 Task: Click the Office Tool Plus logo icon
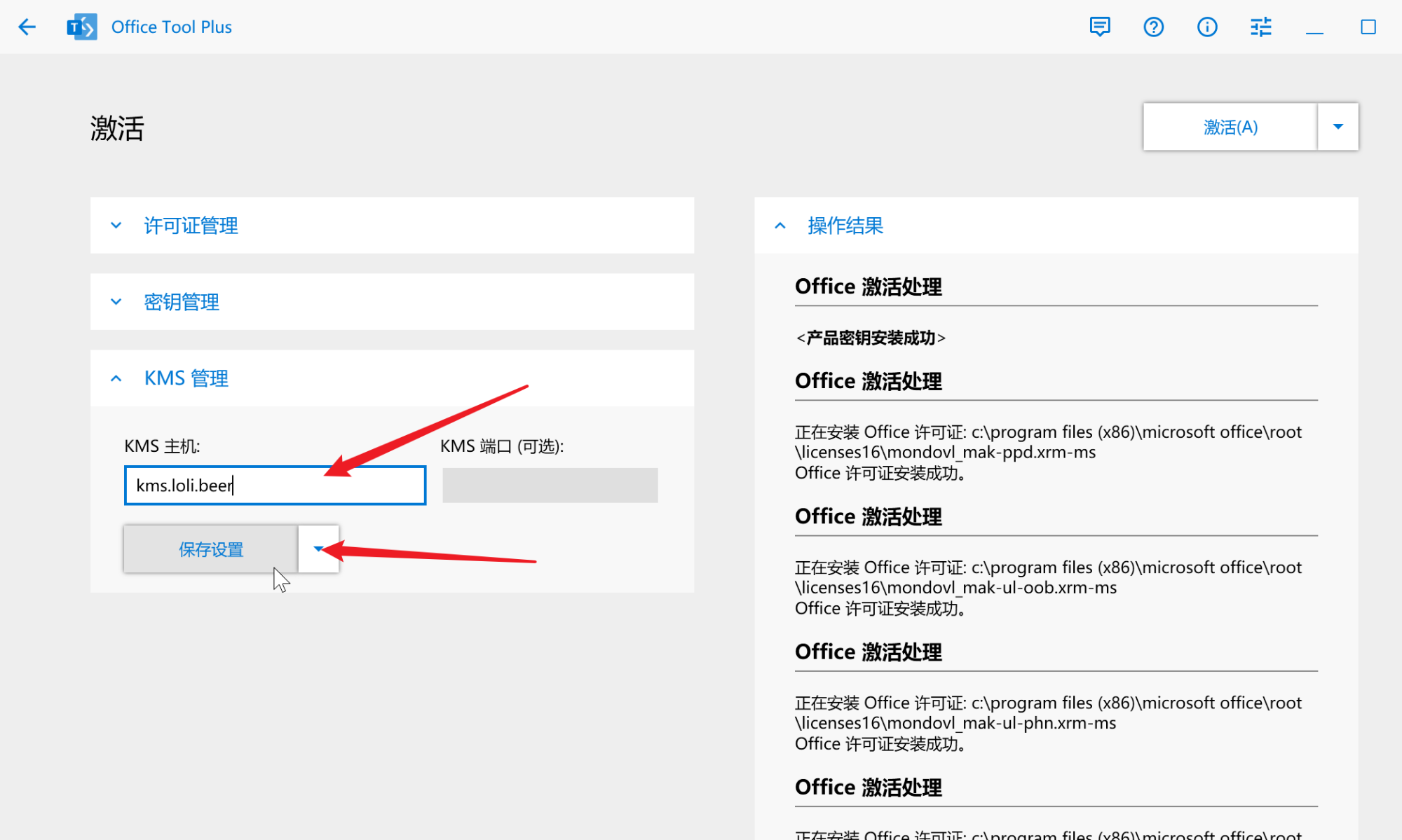click(x=81, y=27)
